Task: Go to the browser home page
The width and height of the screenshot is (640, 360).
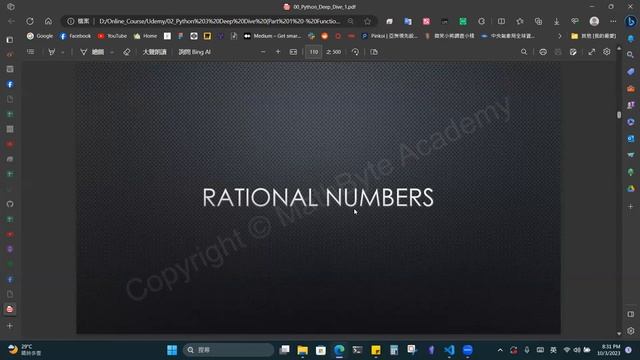Action: [x=48, y=21]
